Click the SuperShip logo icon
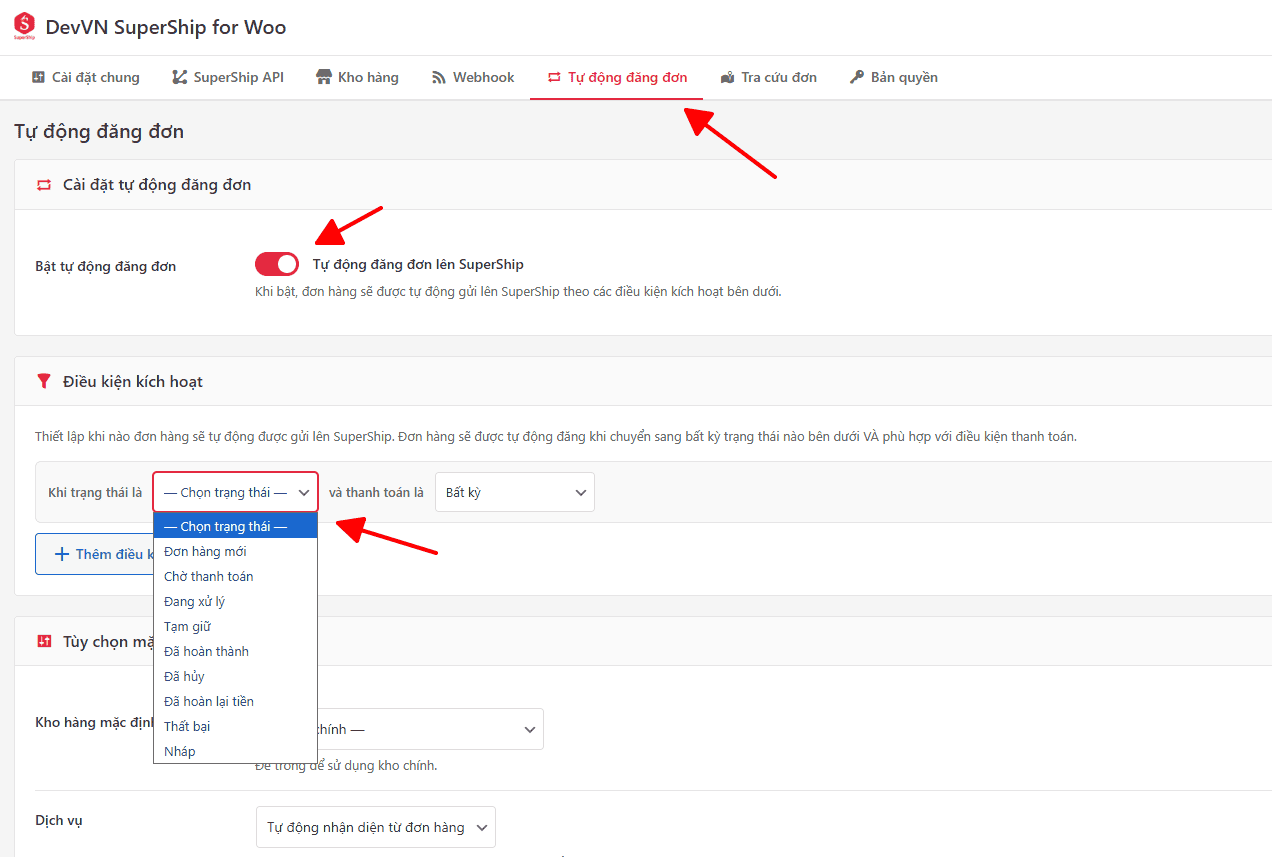 tap(24, 27)
